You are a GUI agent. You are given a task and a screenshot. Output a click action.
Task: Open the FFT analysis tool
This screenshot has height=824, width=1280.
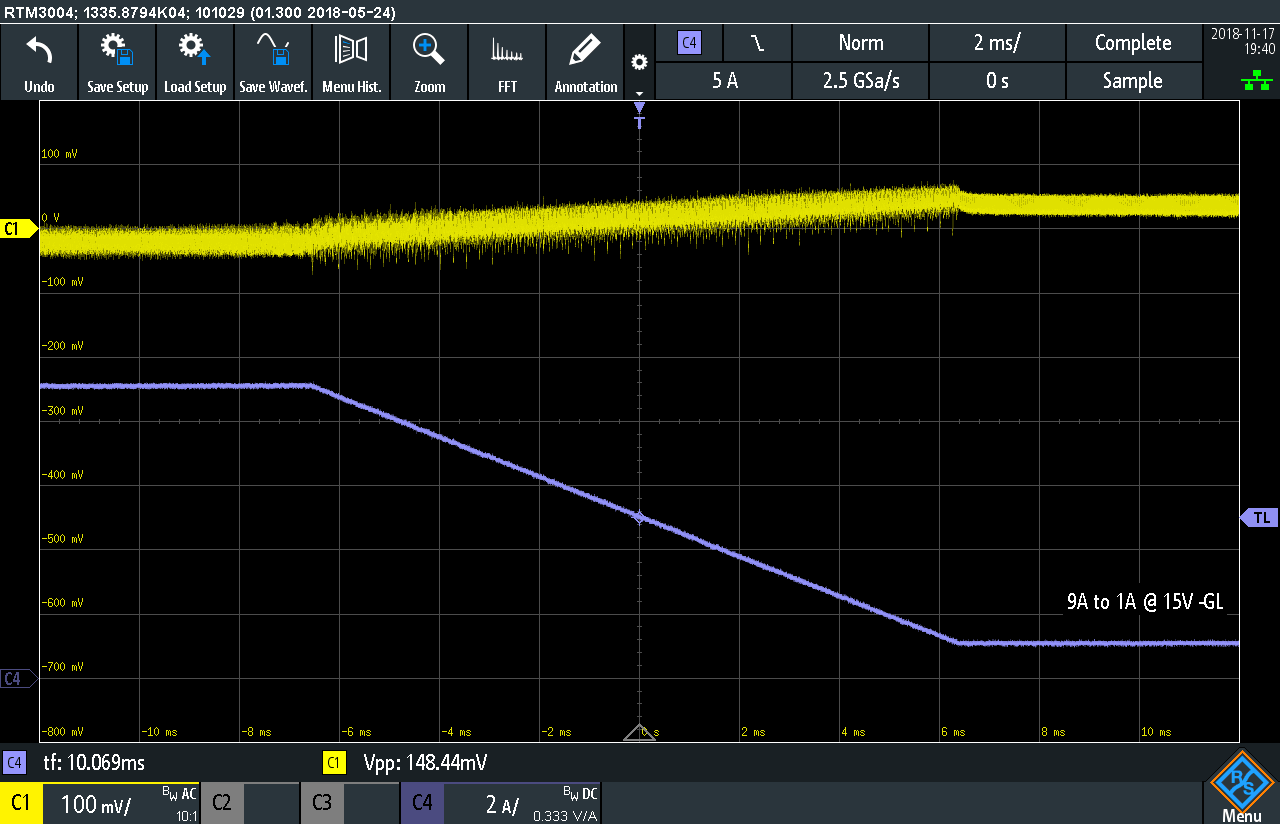coord(507,62)
